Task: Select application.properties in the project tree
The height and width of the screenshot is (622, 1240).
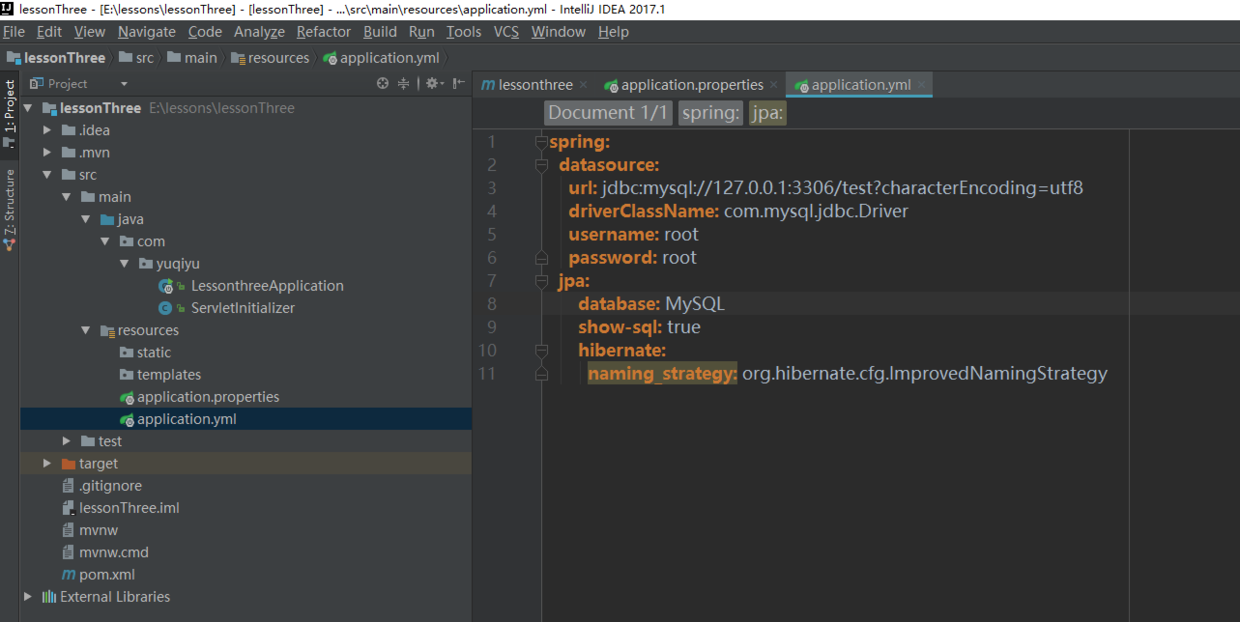Action: tap(208, 397)
